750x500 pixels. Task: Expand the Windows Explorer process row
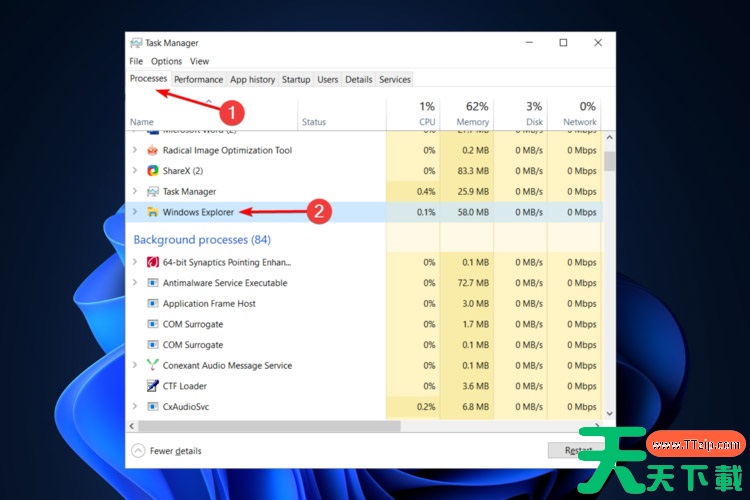[x=135, y=212]
